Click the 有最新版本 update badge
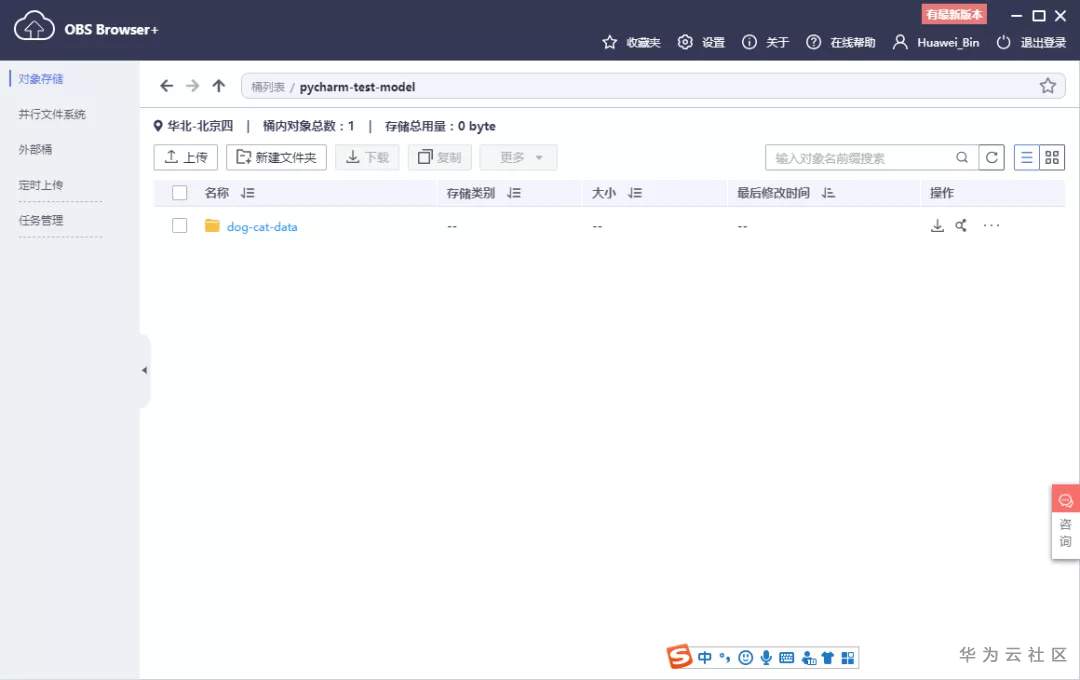 click(954, 14)
